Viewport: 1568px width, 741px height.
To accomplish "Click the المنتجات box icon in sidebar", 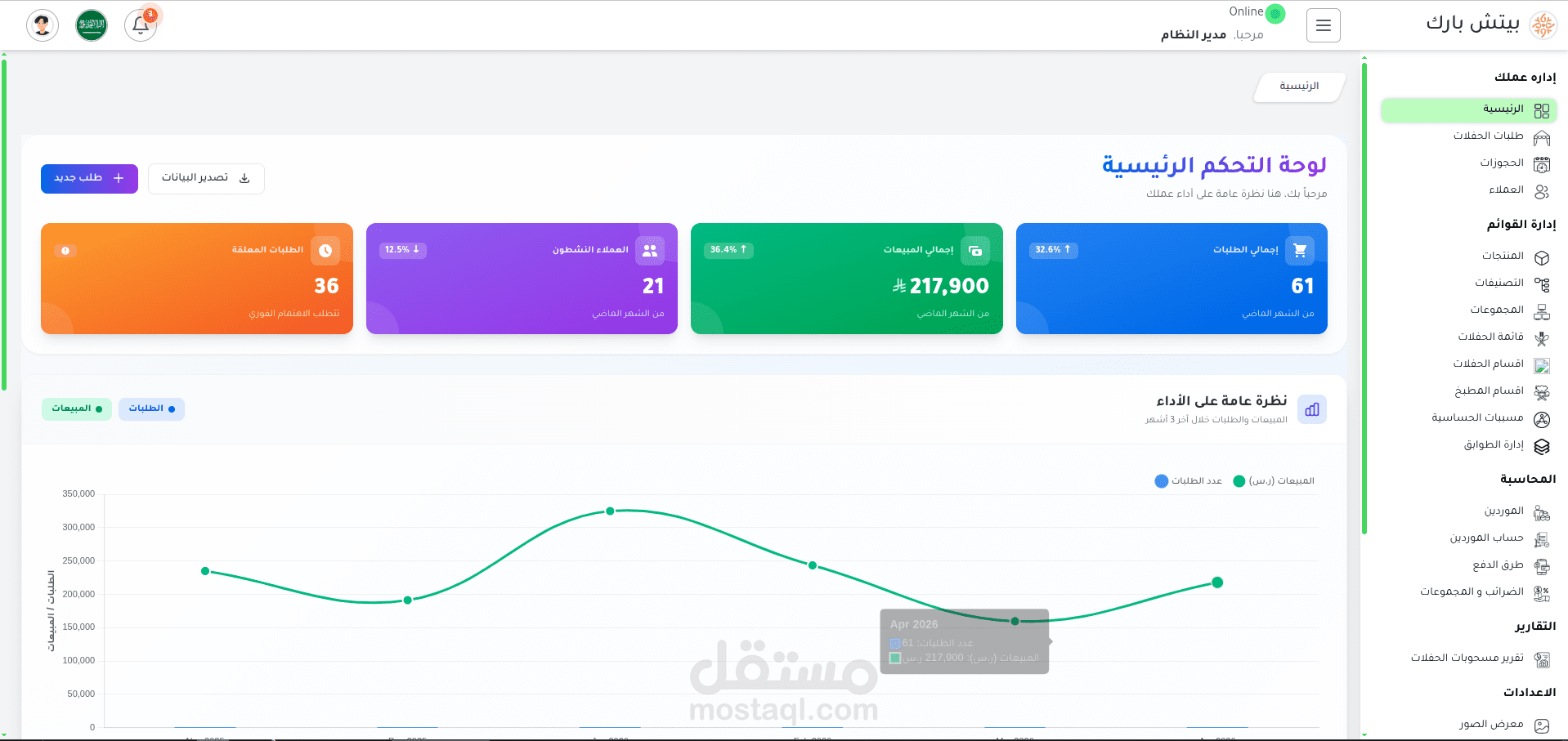I will 1542,257.
